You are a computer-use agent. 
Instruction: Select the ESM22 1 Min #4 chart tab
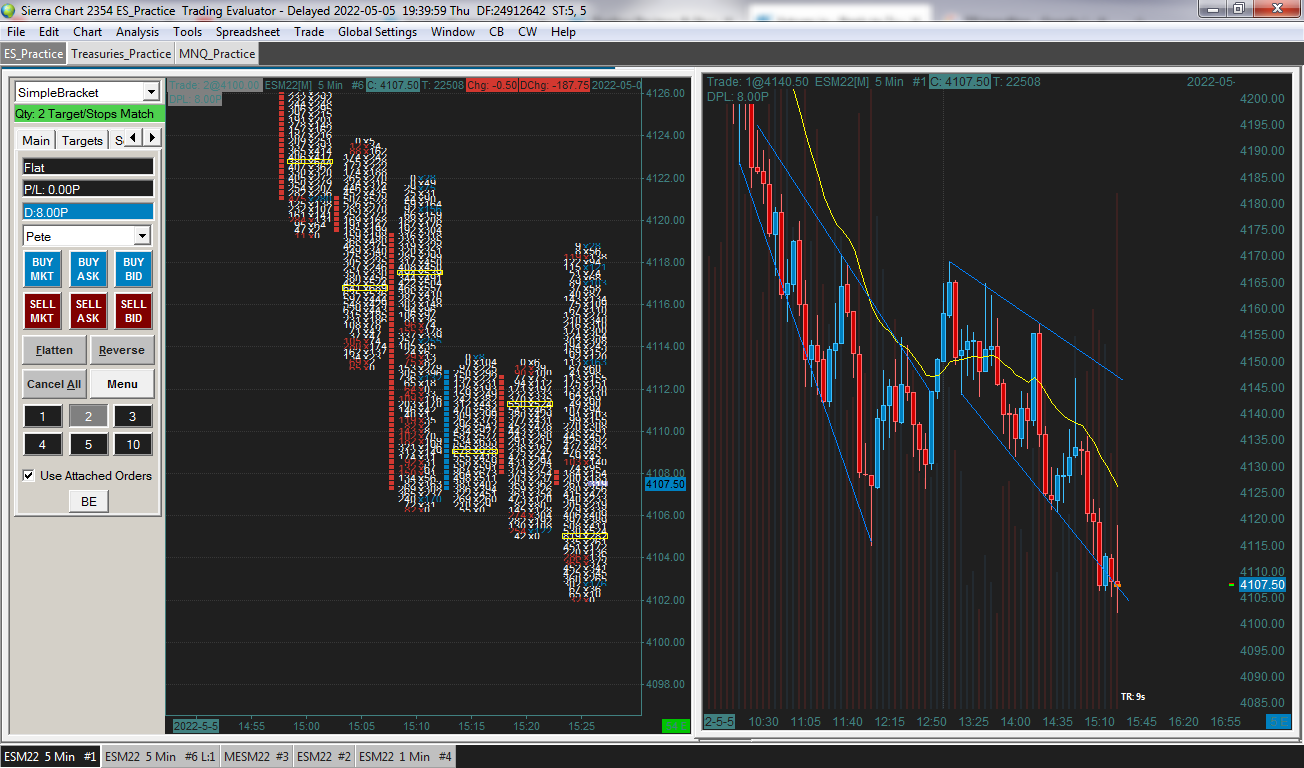click(x=406, y=757)
